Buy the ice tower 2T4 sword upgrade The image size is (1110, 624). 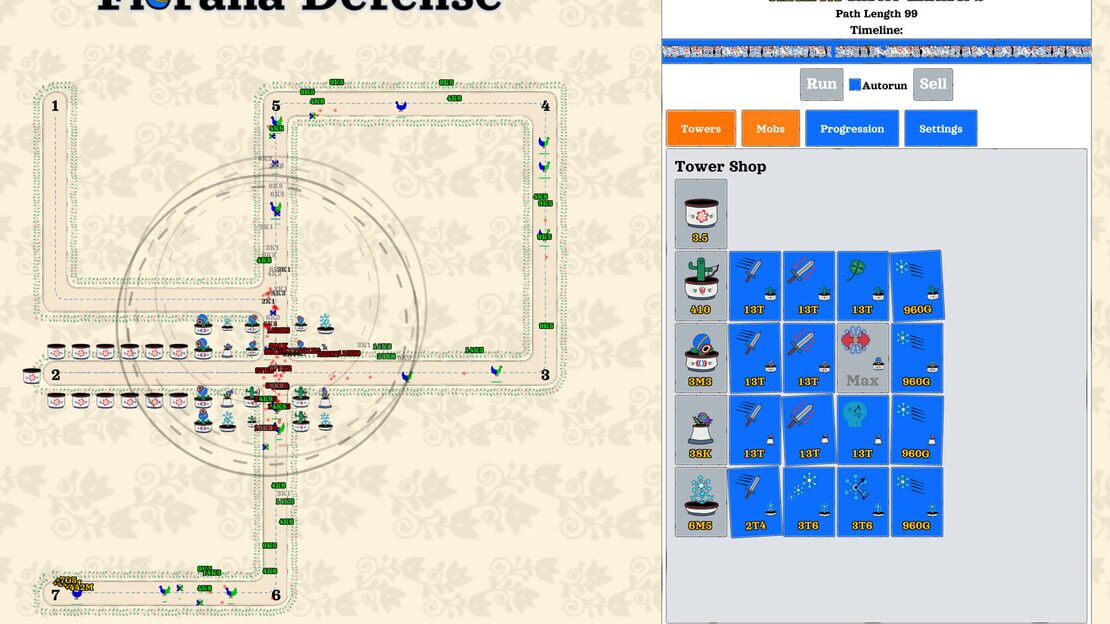[755, 501]
